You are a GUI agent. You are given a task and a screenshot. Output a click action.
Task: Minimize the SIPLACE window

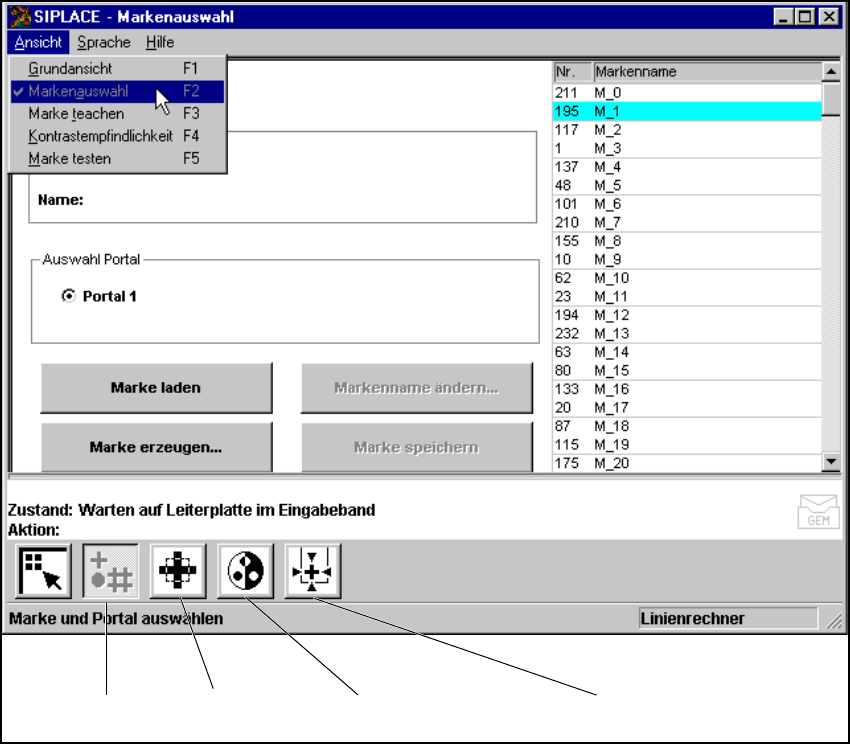[x=783, y=17]
